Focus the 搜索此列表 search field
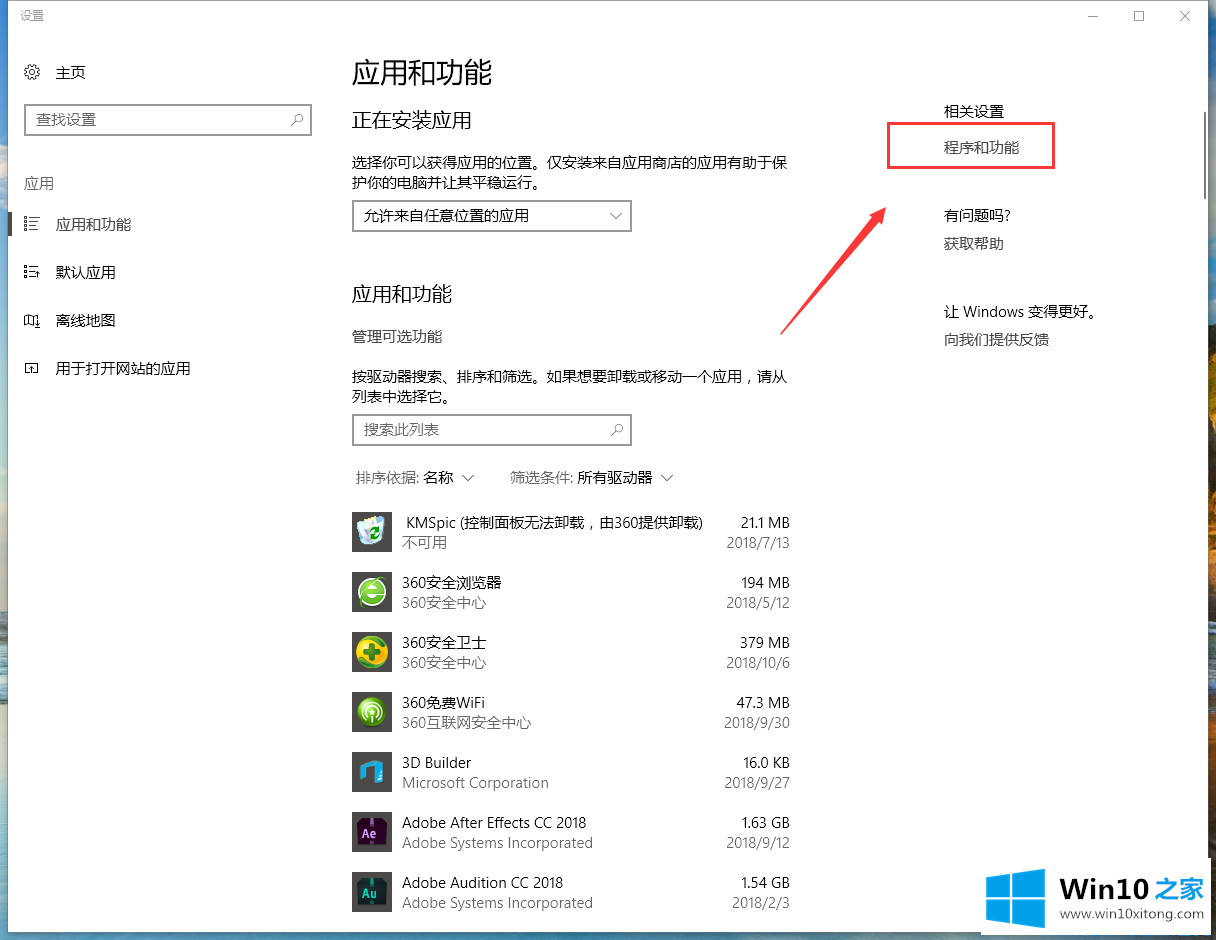The image size is (1216, 940). pyautogui.click(x=492, y=429)
